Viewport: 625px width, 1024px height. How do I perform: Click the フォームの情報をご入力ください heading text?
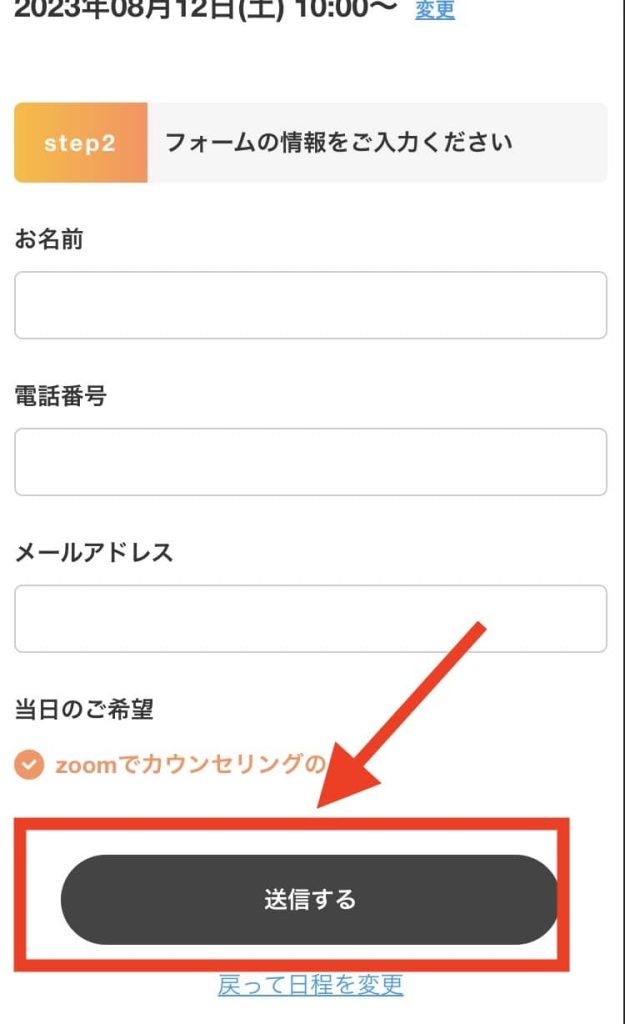click(x=338, y=143)
